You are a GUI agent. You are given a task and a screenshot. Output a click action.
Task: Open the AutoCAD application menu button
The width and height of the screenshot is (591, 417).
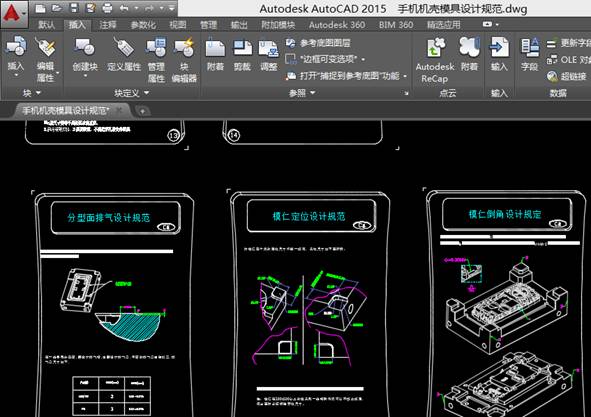pyautogui.click(x=14, y=14)
